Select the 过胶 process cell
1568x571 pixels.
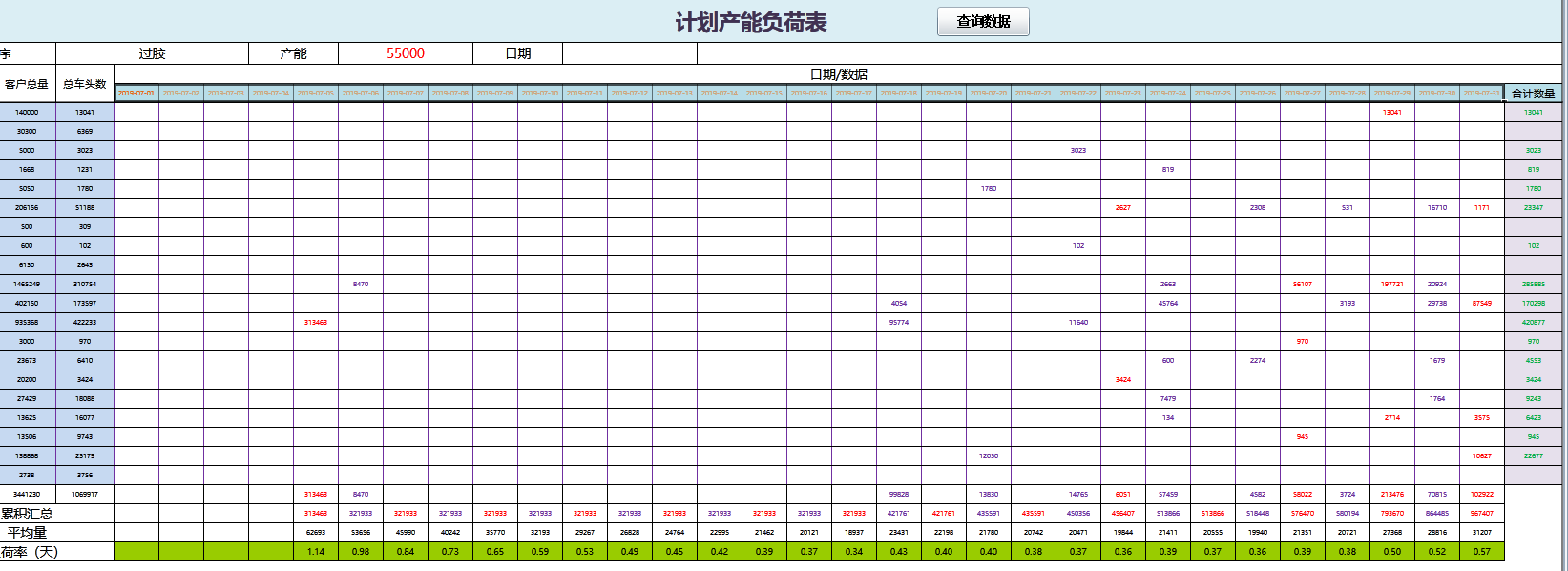(152, 53)
